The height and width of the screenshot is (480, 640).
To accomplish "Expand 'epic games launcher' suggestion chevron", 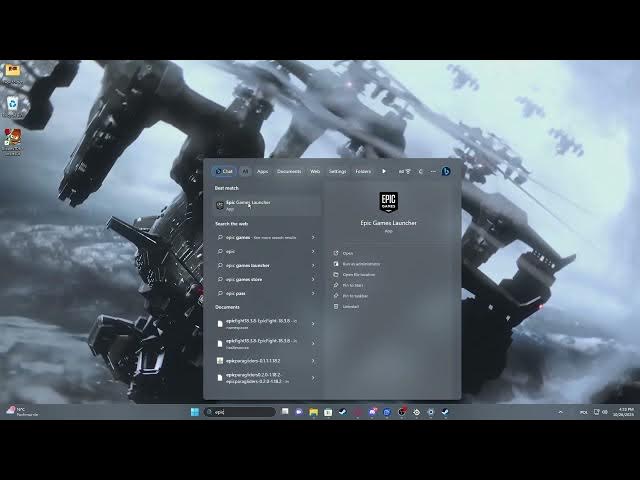I will [x=313, y=265].
